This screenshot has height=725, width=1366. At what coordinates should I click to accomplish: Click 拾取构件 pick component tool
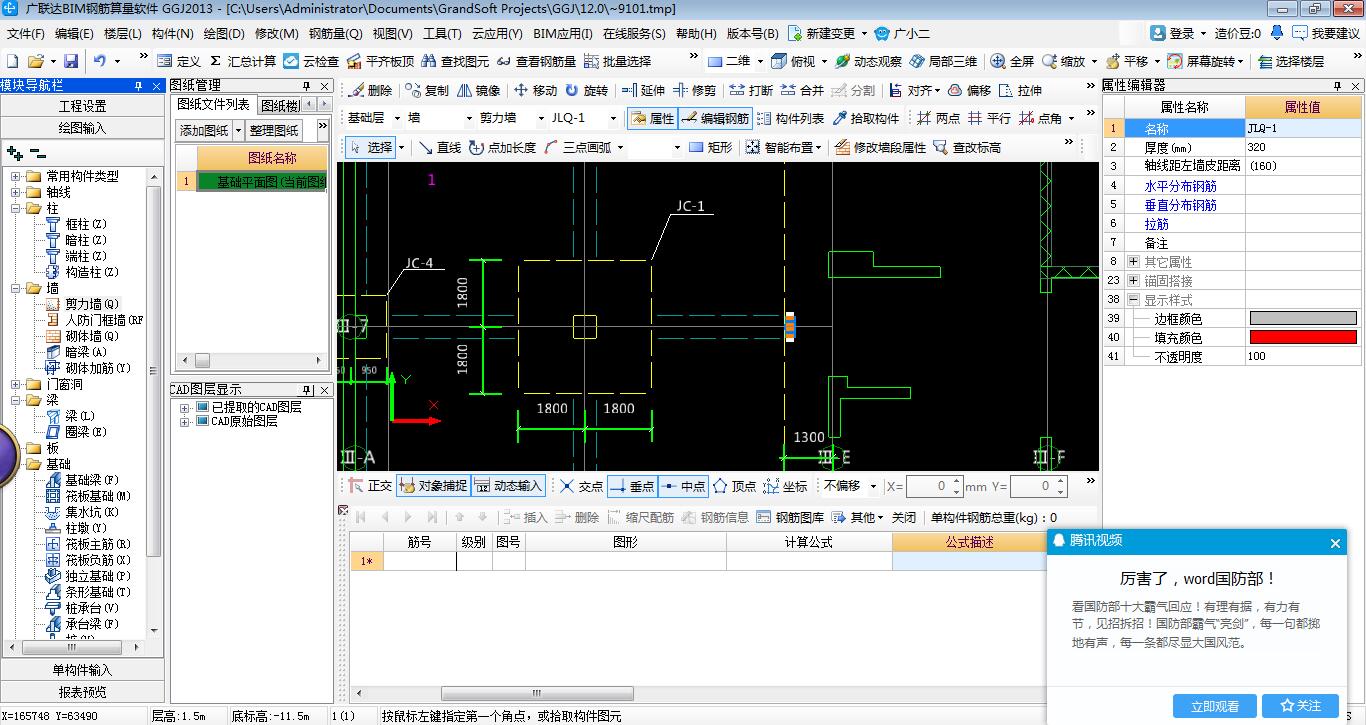[866, 118]
